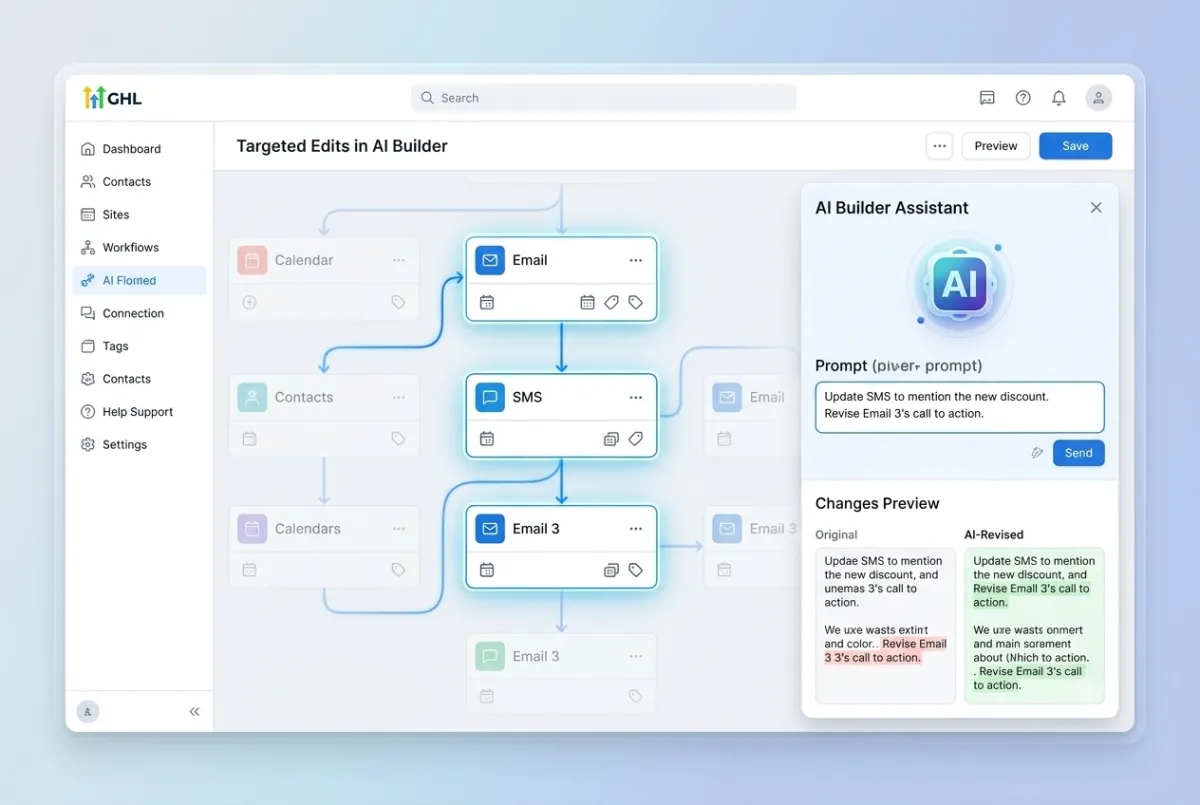Collapse the sidebar with the double chevron
This screenshot has height=805, width=1200.
[x=194, y=712]
